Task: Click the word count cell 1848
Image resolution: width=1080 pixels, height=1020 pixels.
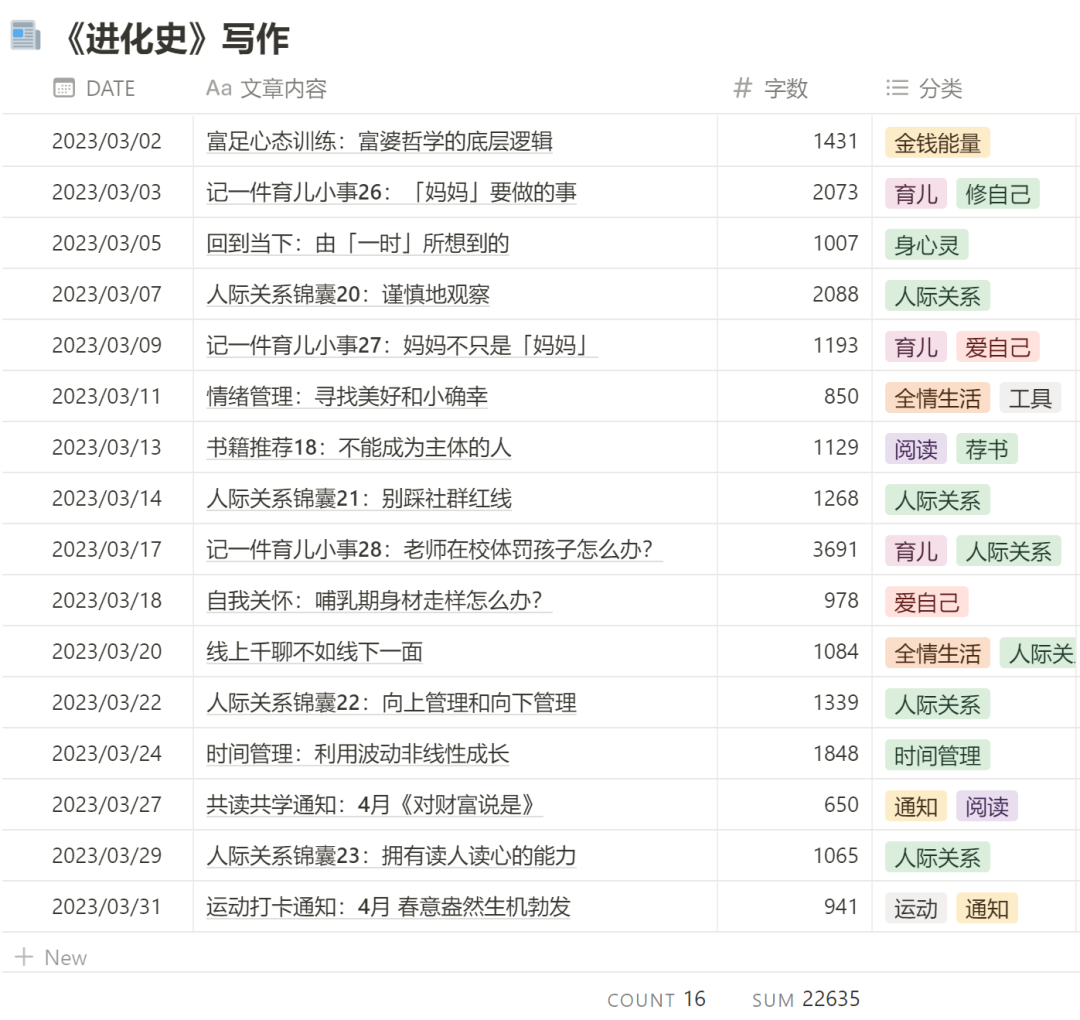Action: 835,753
